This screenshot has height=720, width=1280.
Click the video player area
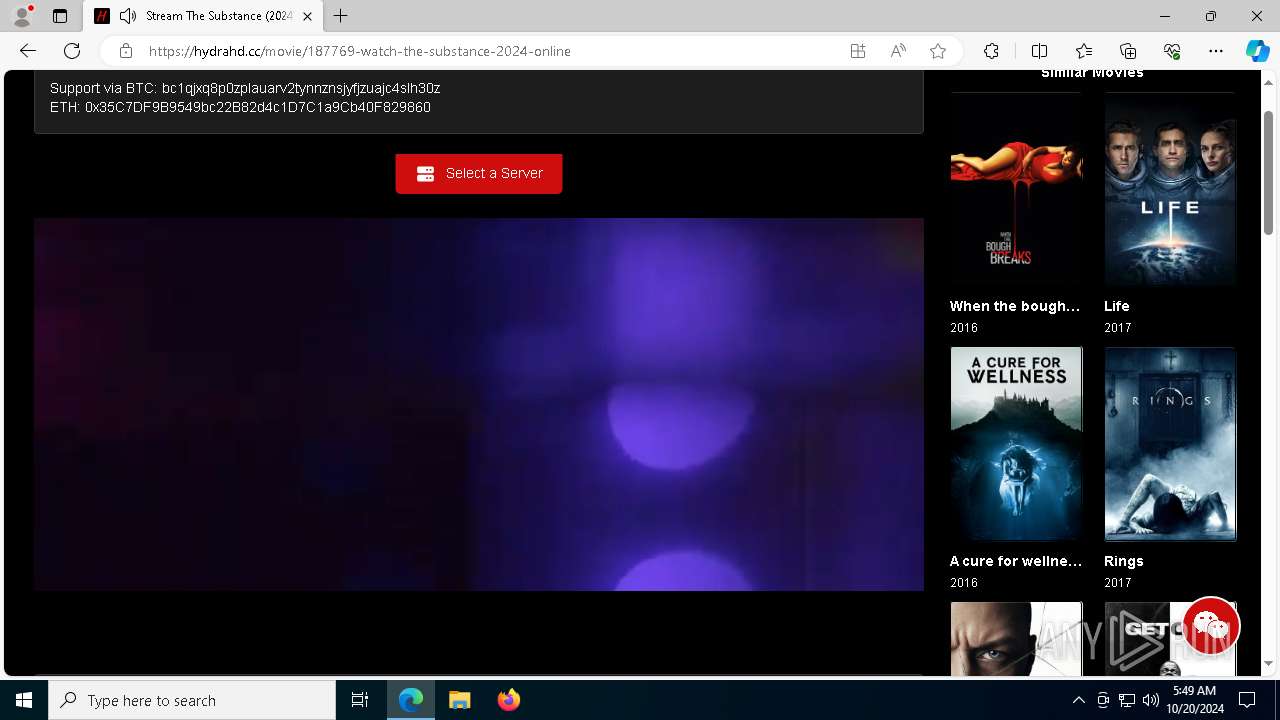[479, 404]
